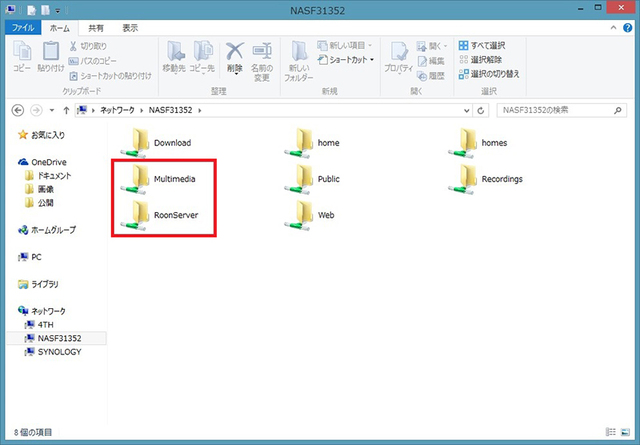The height and width of the screenshot is (445, 640).
Task: Select ライブラリ in navigation pane
Action: pos(38,284)
